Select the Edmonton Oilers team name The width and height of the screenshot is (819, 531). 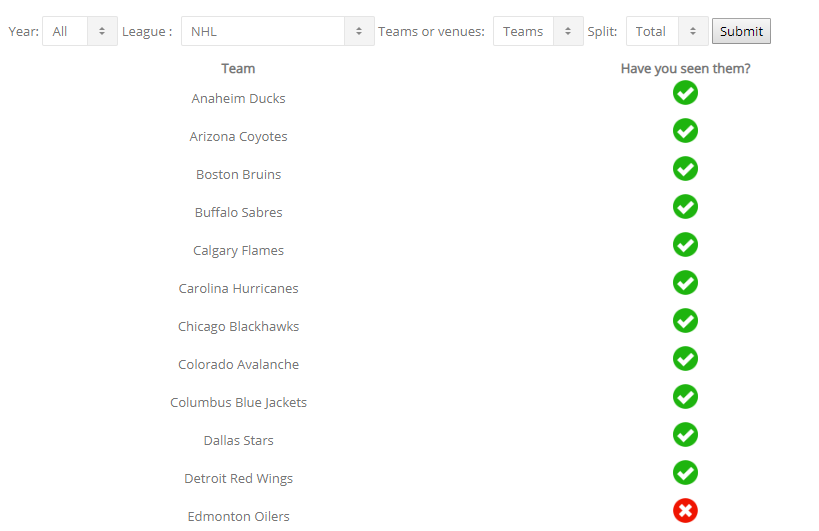click(238, 516)
